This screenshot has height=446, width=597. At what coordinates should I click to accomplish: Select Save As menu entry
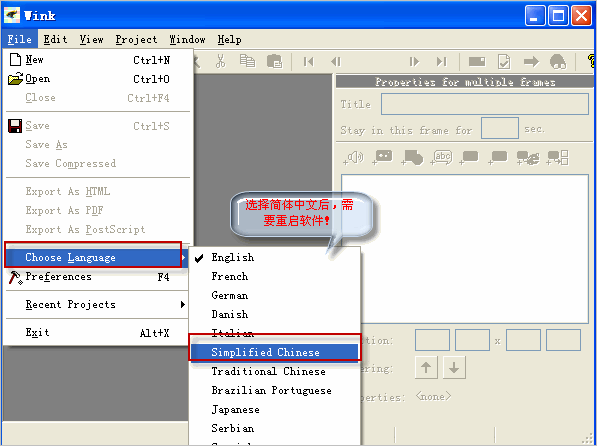click(x=97, y=144)
